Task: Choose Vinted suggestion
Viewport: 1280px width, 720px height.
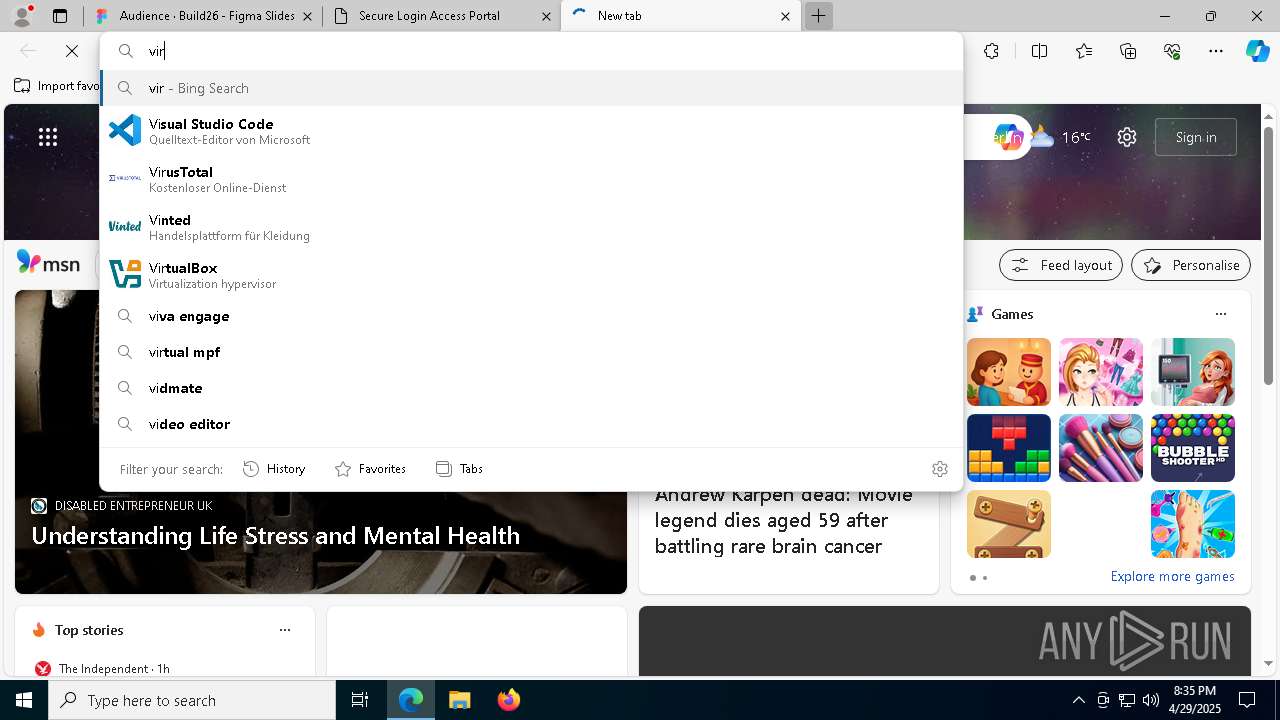Action: coord(531,227)
